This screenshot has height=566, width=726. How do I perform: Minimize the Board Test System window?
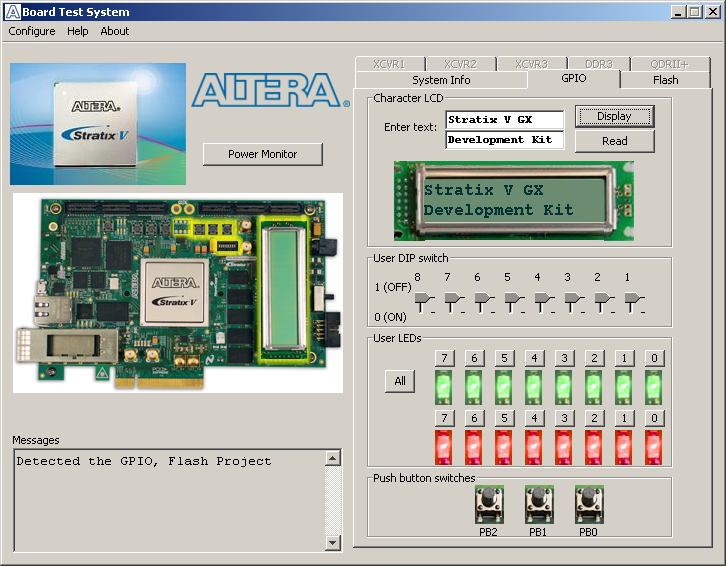(x=678, y=12)
